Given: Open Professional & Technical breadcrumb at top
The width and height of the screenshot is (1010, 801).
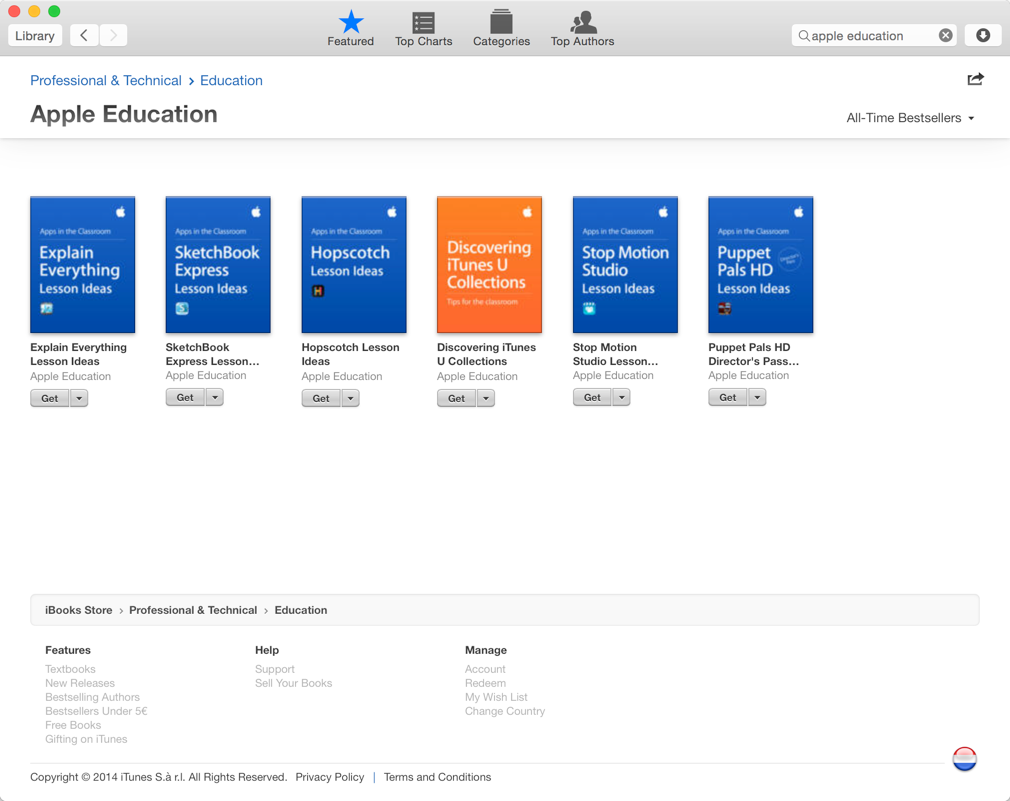Looking at the screenshot, I should [106, 80].
